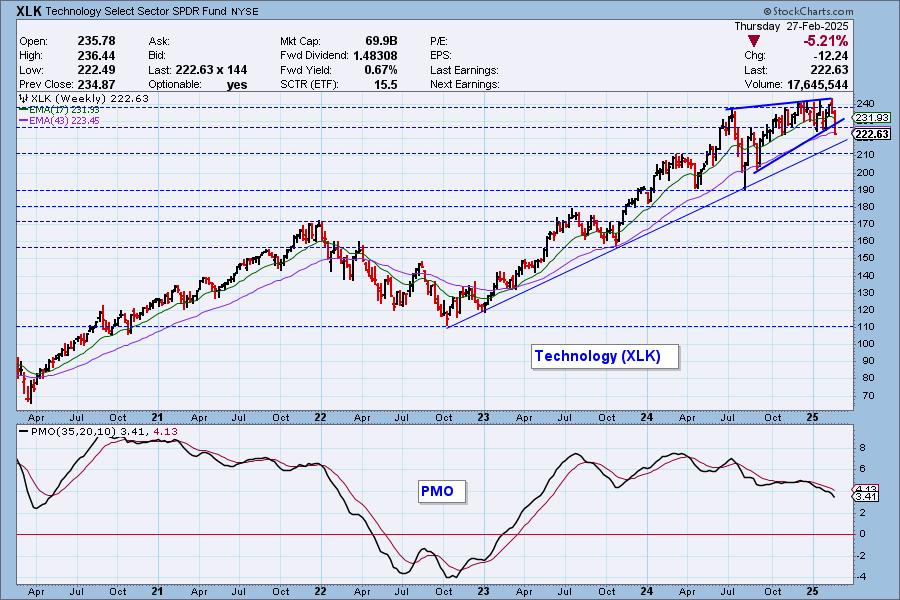Click the 'Last Earnings:' label
This screenshot has width=900, height=600.
point(464,70)
